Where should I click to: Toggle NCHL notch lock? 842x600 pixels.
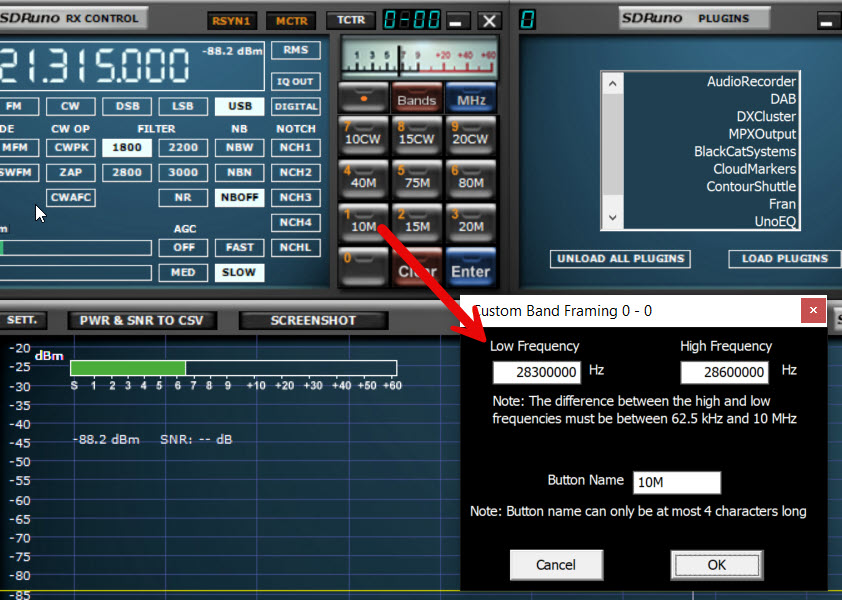coord(296,248)
